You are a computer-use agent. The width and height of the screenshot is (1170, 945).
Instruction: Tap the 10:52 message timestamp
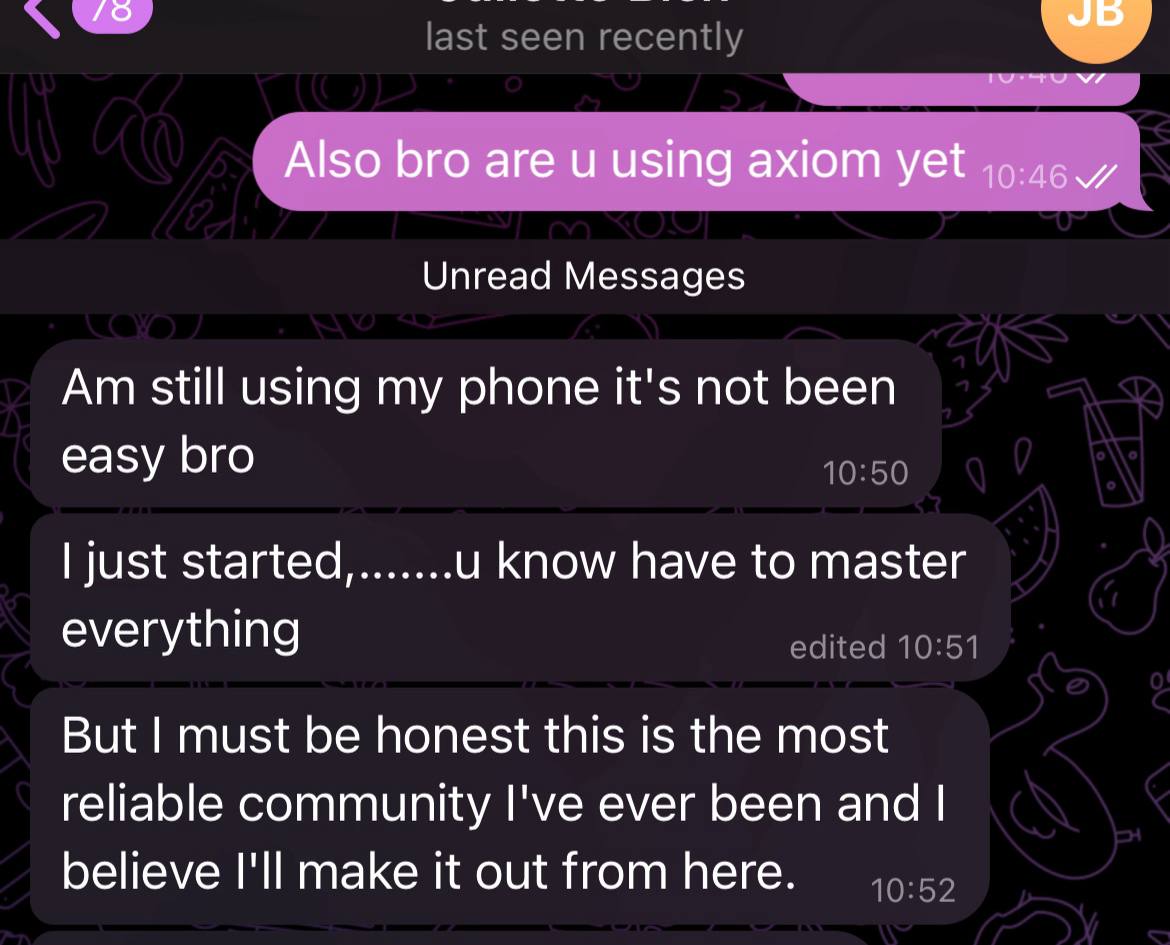[913, 891]
